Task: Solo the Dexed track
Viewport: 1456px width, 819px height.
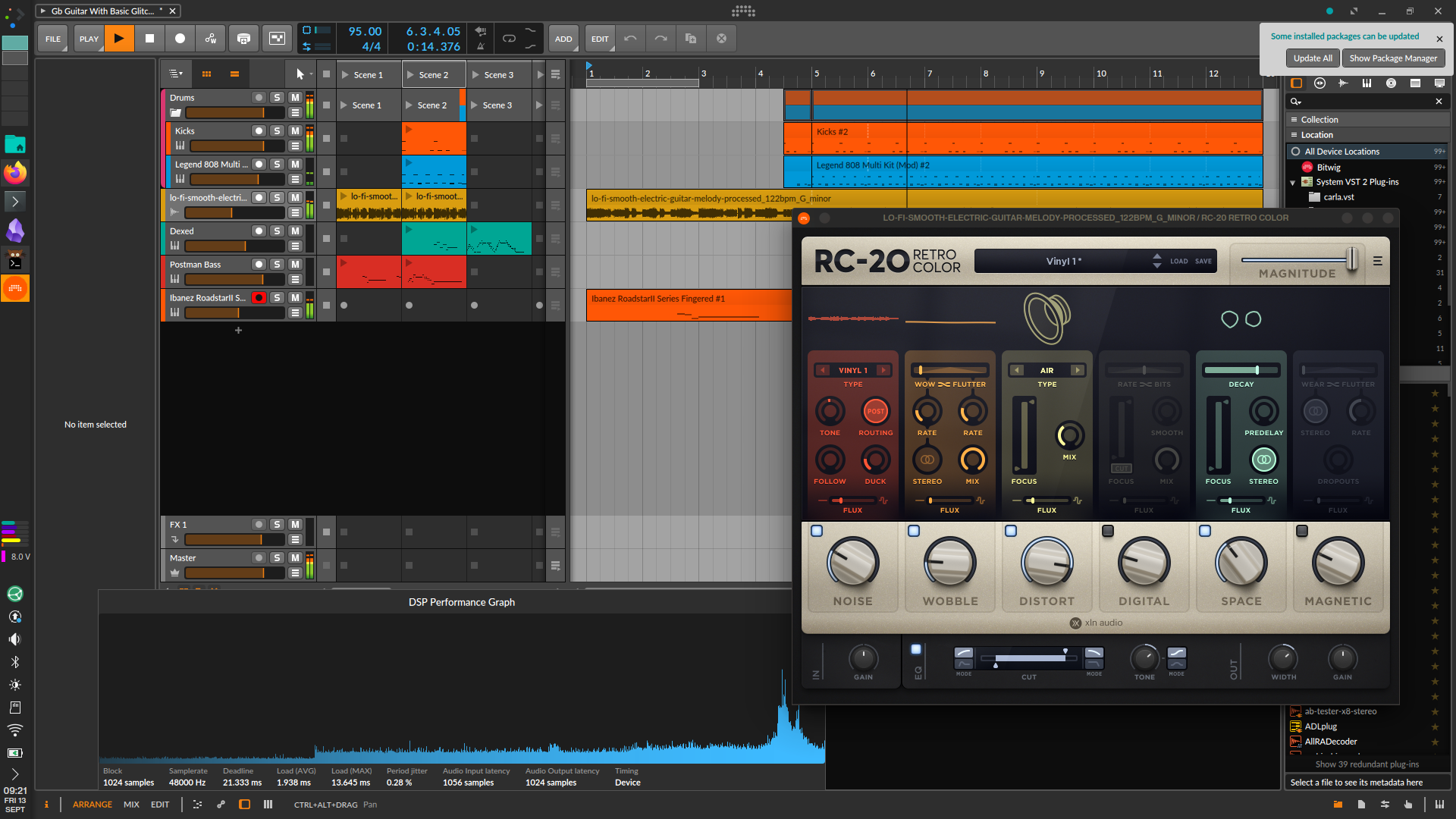Action: [x=277, y=231]
